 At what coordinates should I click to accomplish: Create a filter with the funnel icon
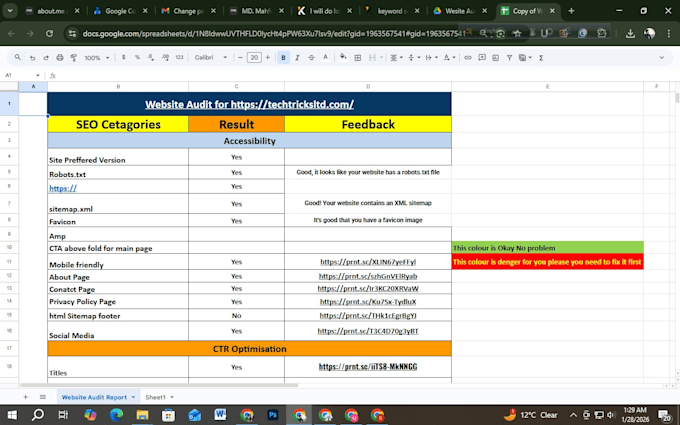tap(510, 58)
